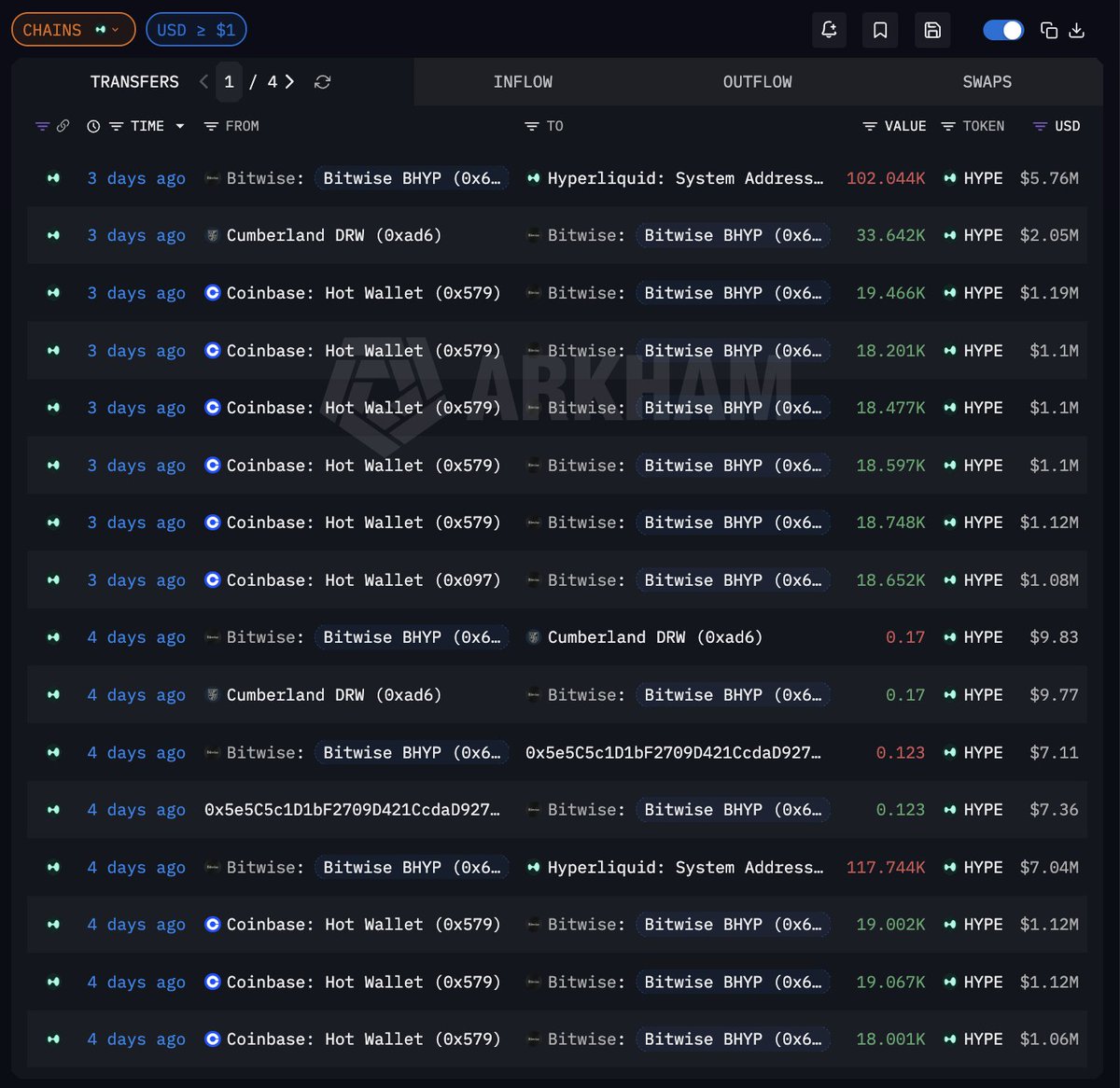Open the Cumberland DRW sender for $2.05M transfer
Screen dimensions: 1120x1088
coord(333,235)
